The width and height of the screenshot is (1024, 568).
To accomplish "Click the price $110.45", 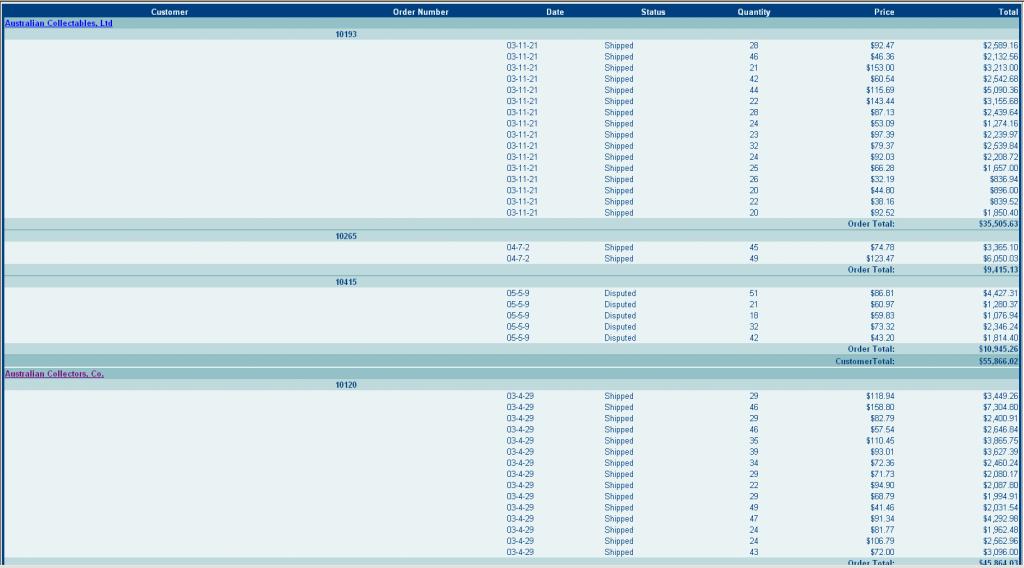I will [880, 440].
